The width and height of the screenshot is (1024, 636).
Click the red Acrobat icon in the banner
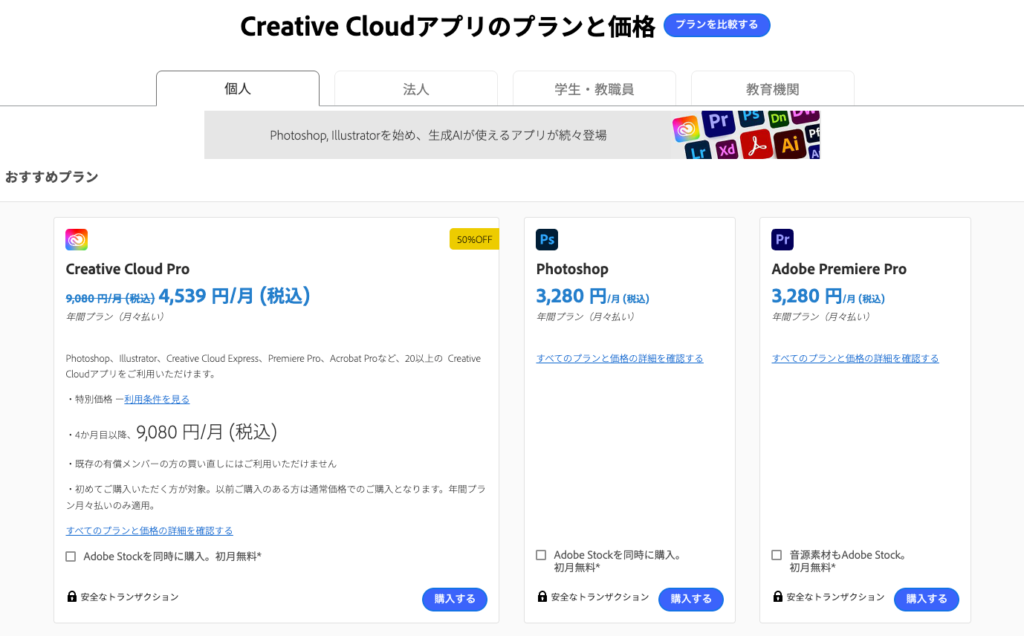756,147
